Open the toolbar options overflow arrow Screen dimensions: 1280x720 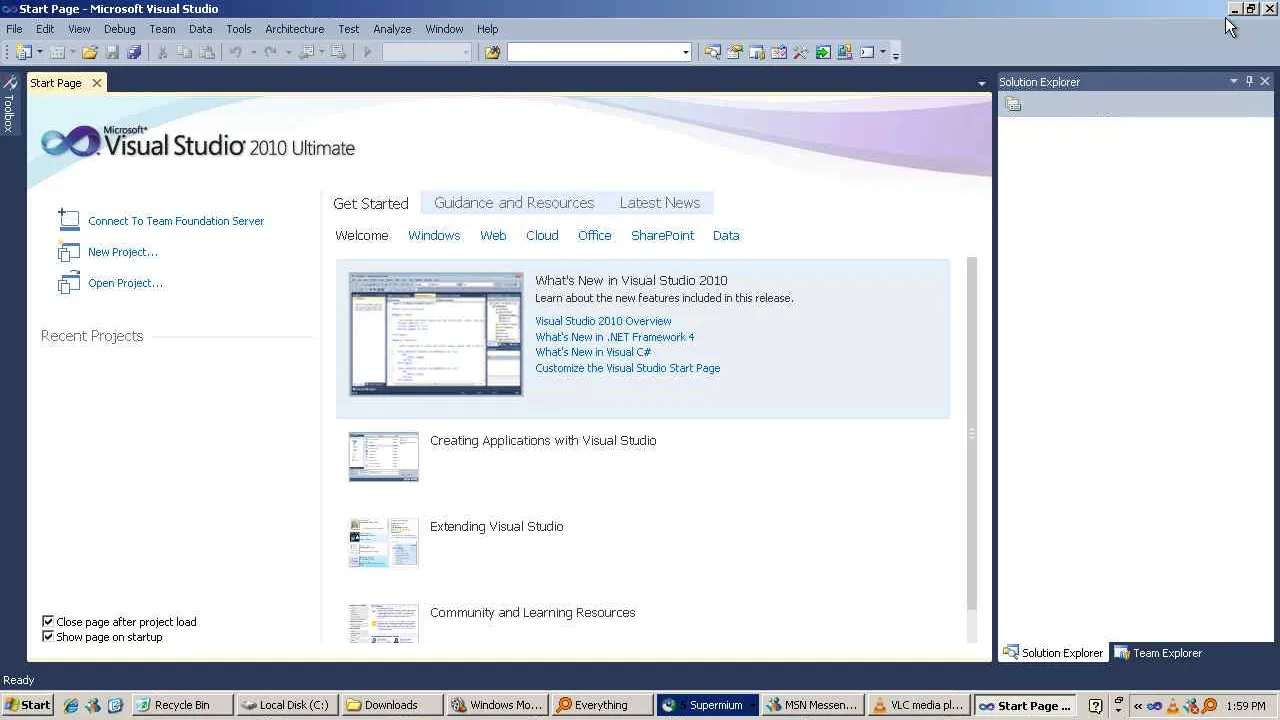(895, 53)
